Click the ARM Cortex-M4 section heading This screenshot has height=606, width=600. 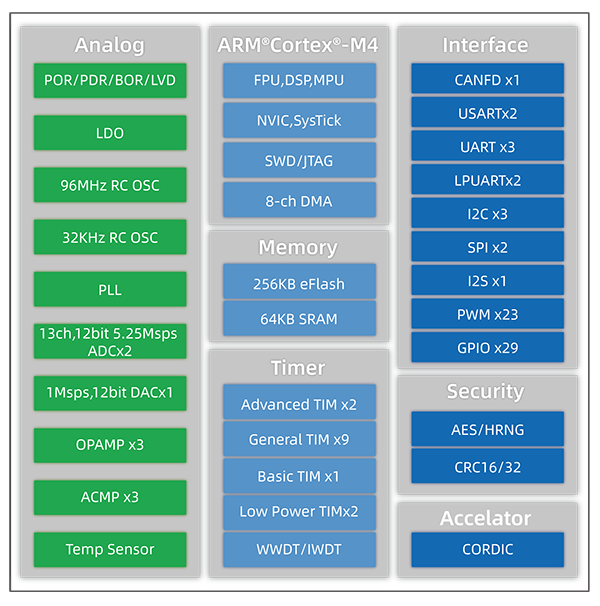[299, 45]
